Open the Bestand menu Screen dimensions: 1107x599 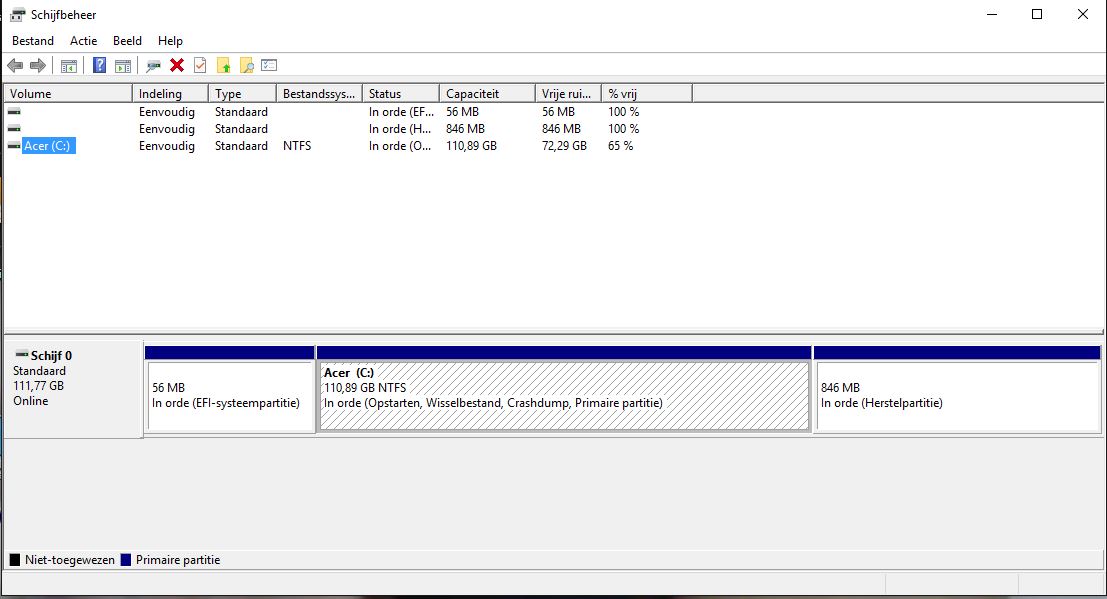[32, 41]
